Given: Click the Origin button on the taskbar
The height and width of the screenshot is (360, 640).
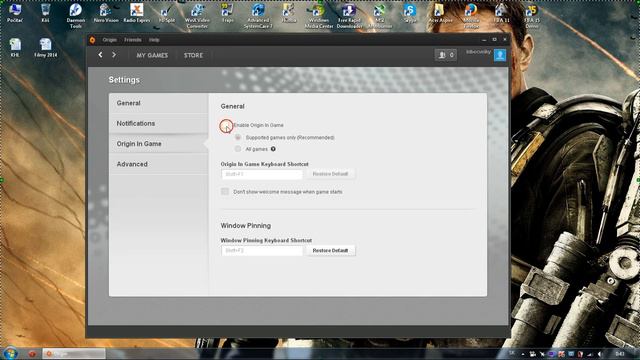Looking at the screenshot, I should pos(74,353).
